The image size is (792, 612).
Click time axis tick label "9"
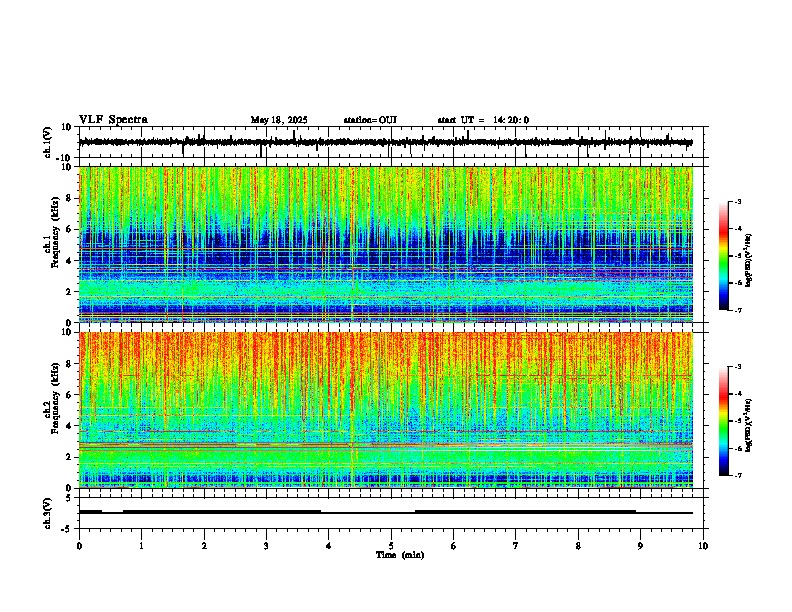(640, 545)
